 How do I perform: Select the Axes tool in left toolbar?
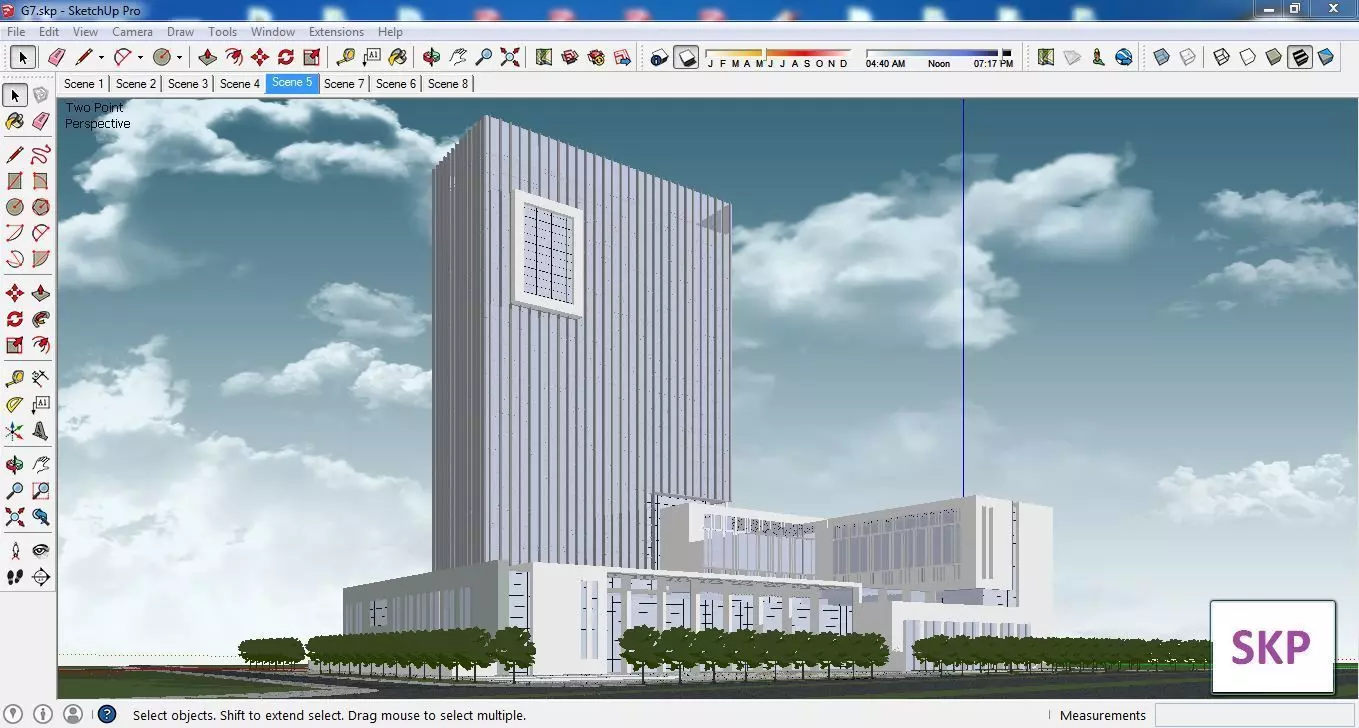[x=15, y=431]
